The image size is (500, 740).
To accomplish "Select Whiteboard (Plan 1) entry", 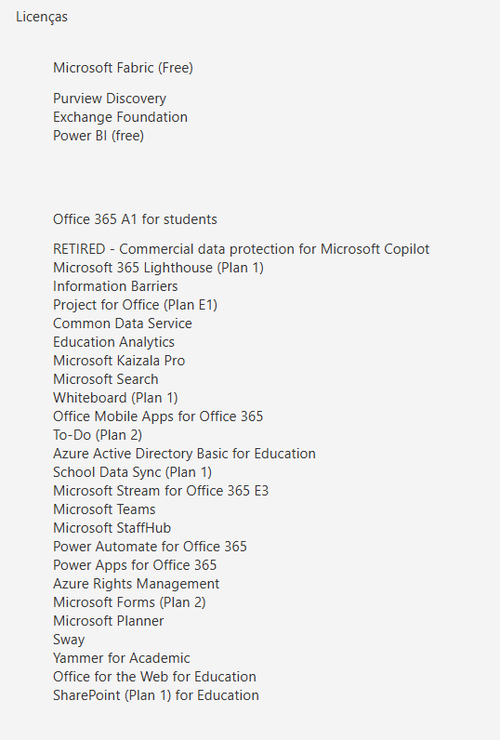I will pos(115,398).
